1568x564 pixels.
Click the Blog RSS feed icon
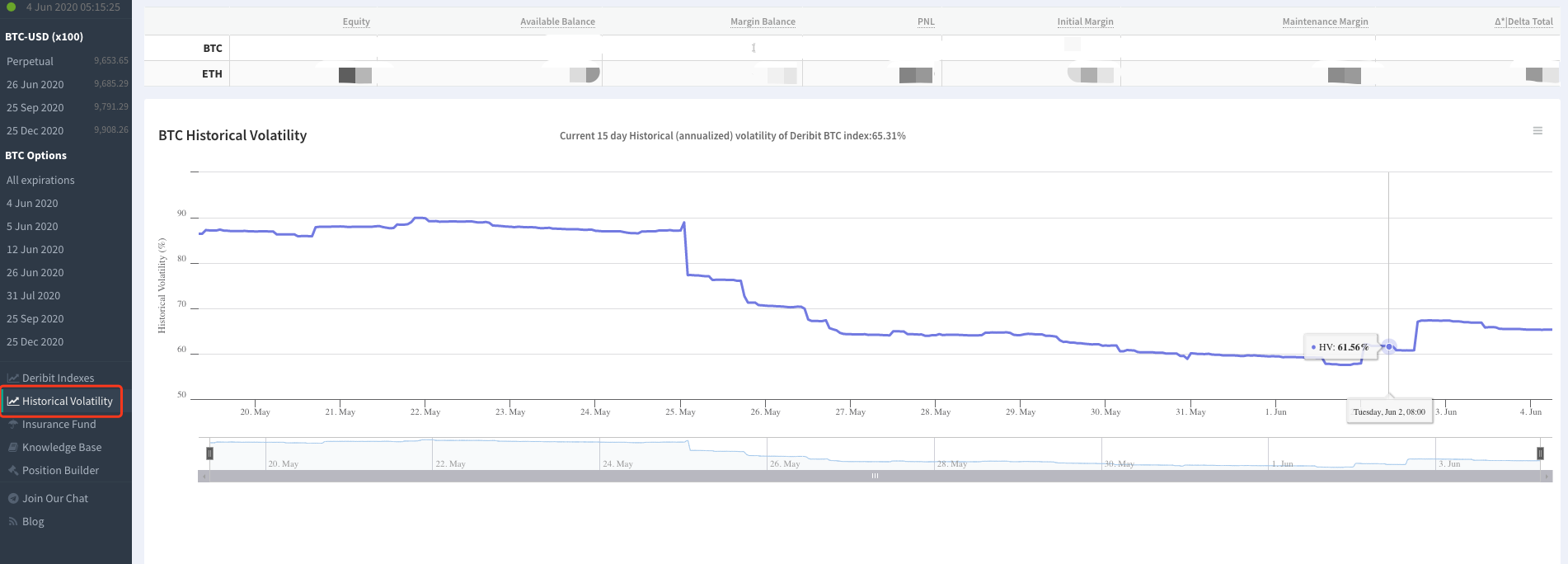coord(13,522)
